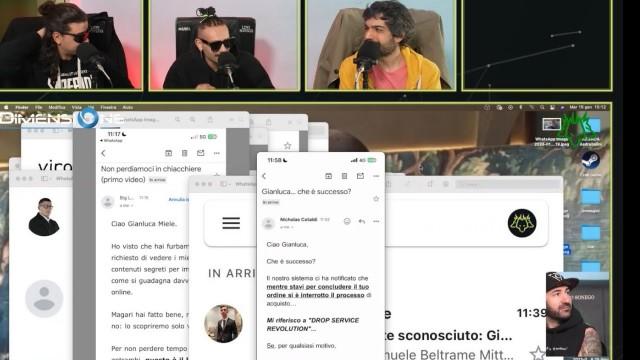
Task: Click sender avatar in 'Non perdiamoci' email
Action: point(108,201)
